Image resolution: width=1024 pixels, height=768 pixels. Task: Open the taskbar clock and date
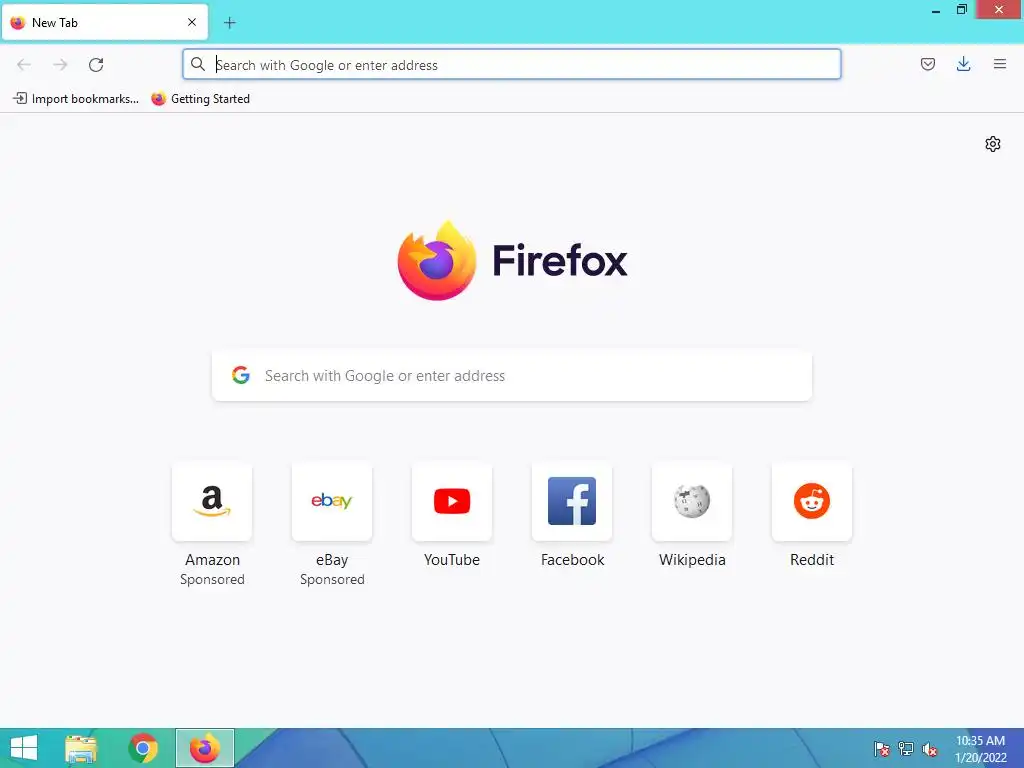point(980,749)
